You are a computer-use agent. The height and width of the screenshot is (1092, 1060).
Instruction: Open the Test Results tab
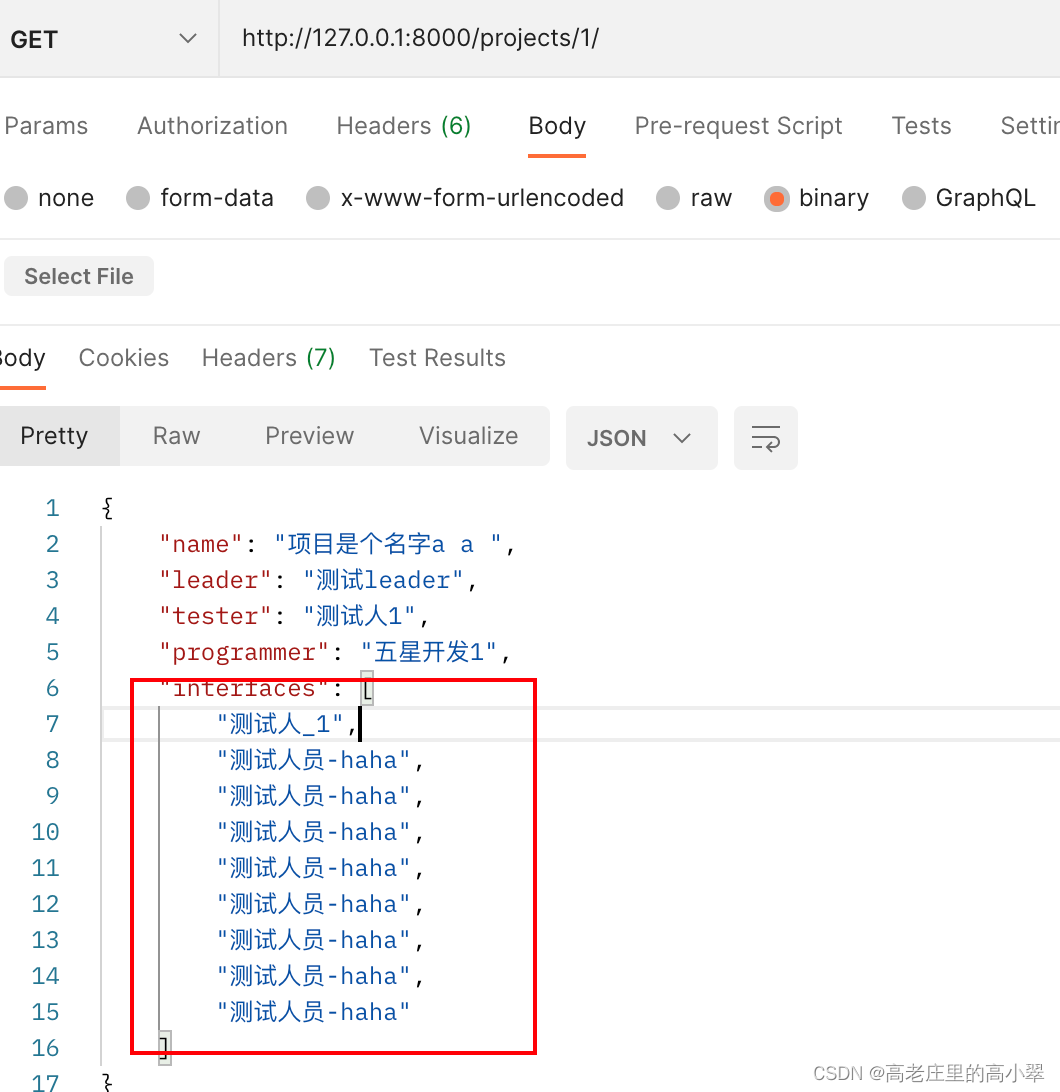click(437, 357)
